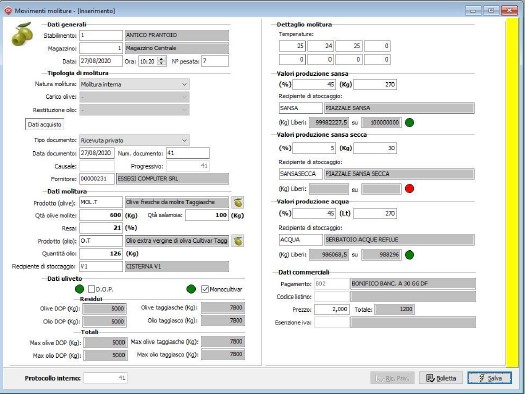Open the Carico olive dropdown
The width and height of the screenshot is (525, 394).
tap(134, 97)
